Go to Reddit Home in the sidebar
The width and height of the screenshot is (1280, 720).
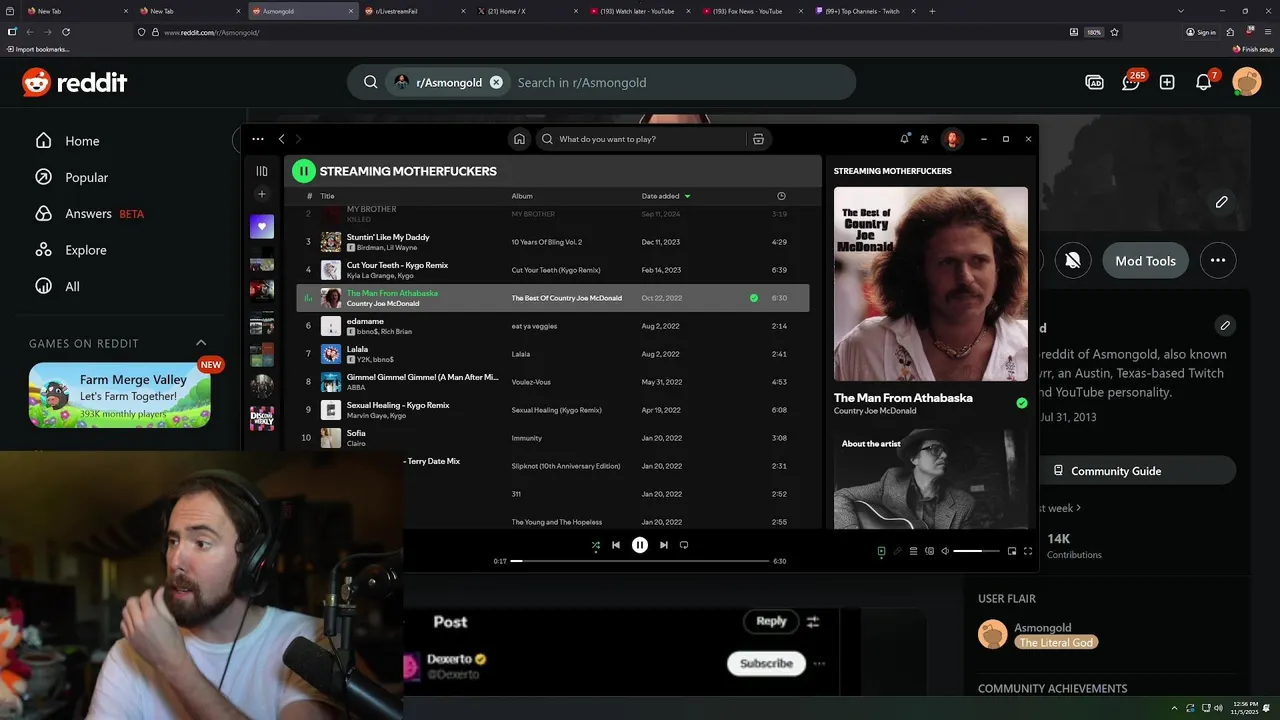[x=82, y=141]
